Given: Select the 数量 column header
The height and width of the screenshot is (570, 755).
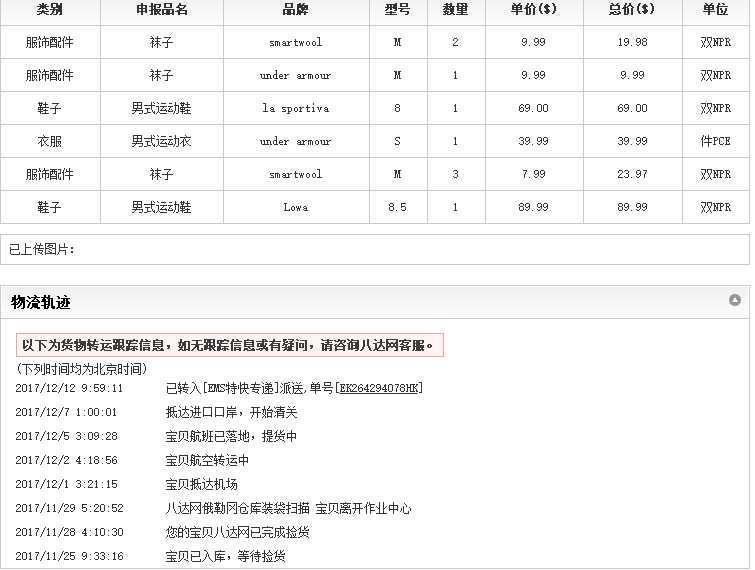Looking at the screenshot, I should tap(455, 9).
